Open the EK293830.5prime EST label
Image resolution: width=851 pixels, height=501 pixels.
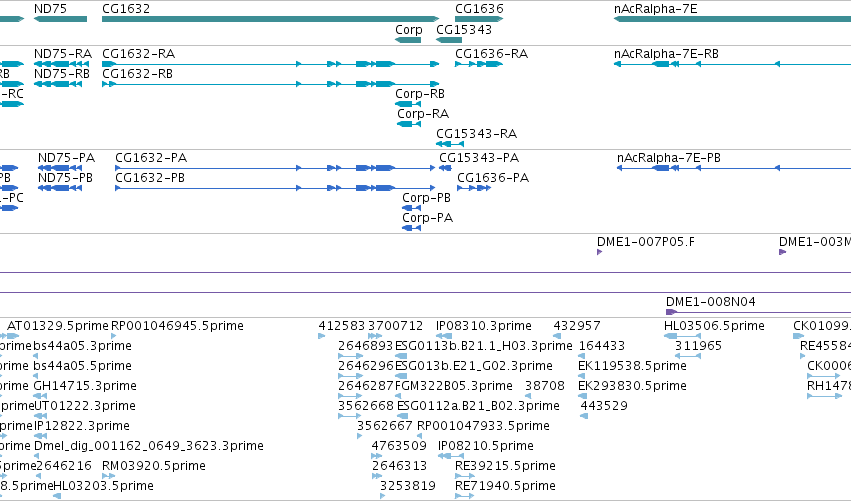[x=632, y=386]
